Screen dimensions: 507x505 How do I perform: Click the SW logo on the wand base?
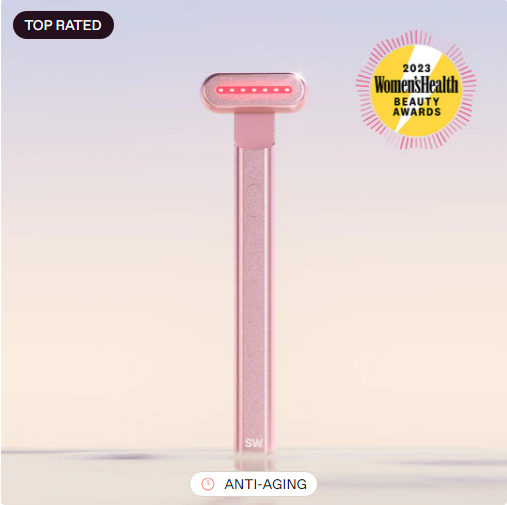[x=254, y=443]
